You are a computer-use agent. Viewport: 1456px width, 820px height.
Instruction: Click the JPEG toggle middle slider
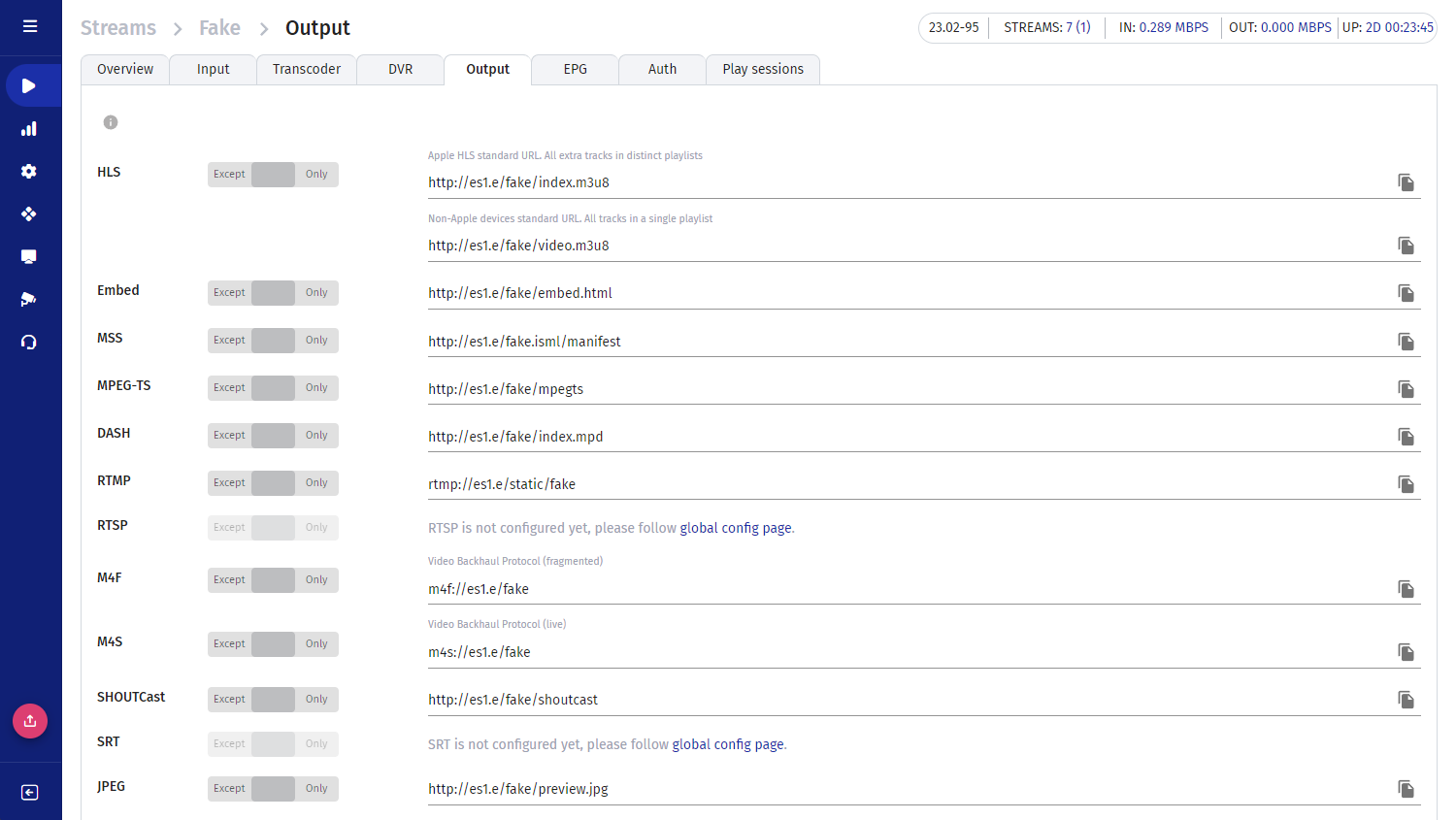tap(273, 789)
